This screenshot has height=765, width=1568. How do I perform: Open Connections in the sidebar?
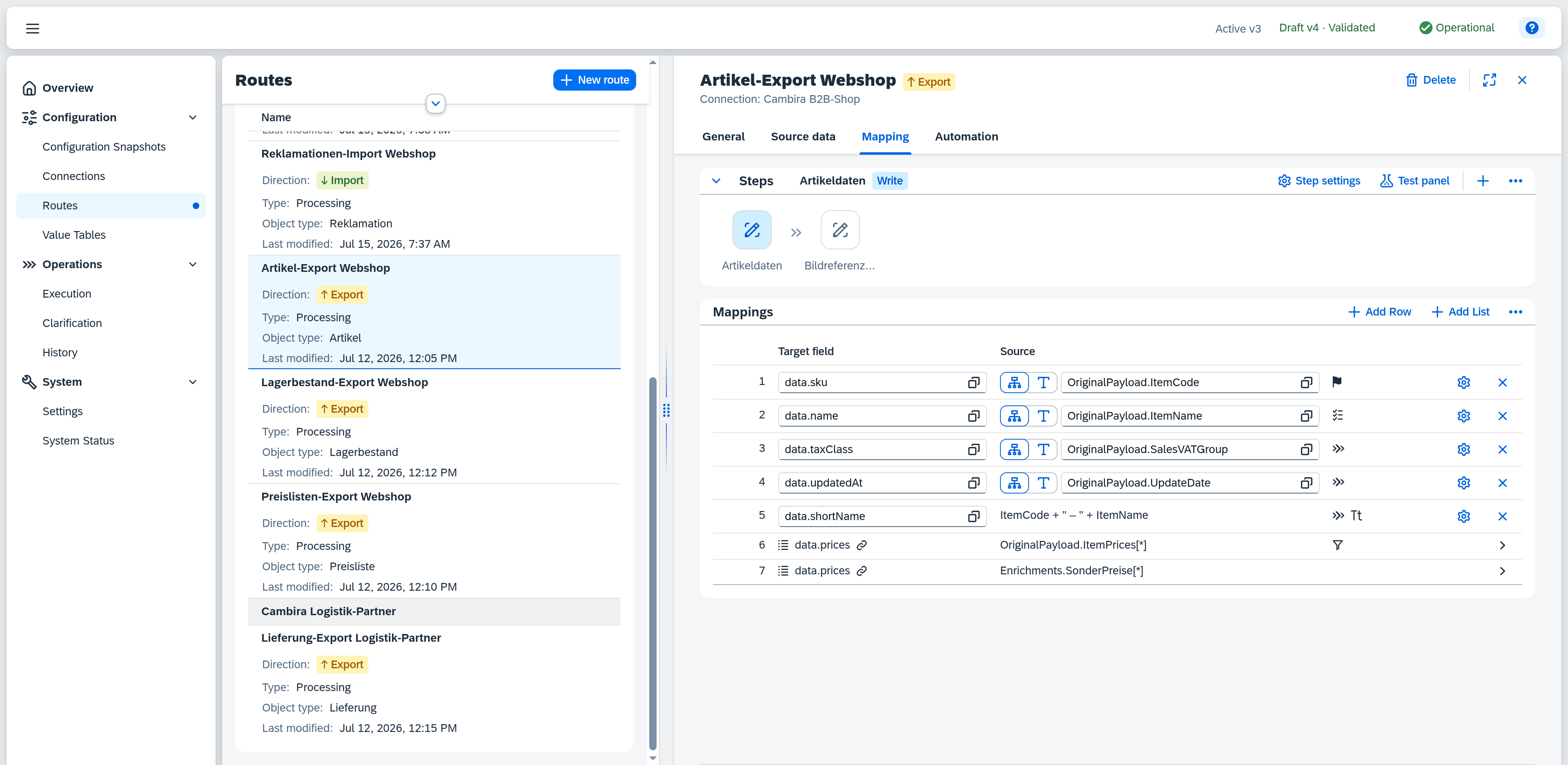[111, 176]
